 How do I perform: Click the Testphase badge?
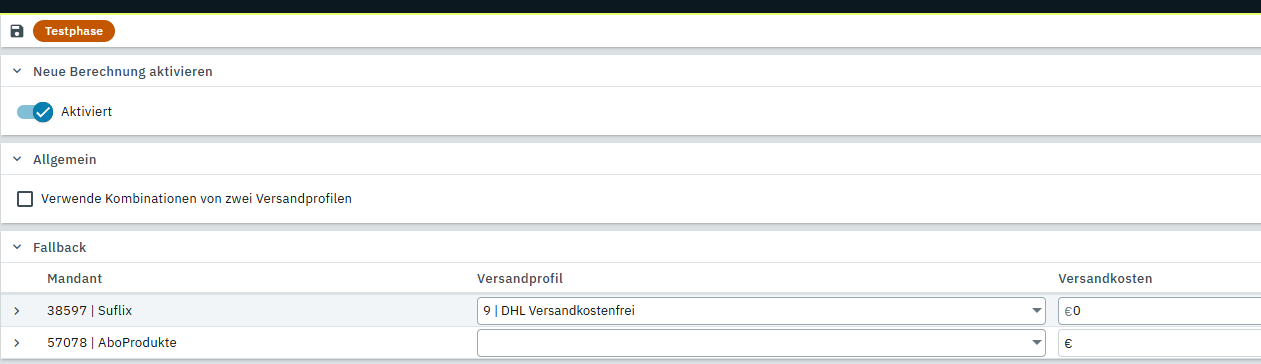point(74,31)
